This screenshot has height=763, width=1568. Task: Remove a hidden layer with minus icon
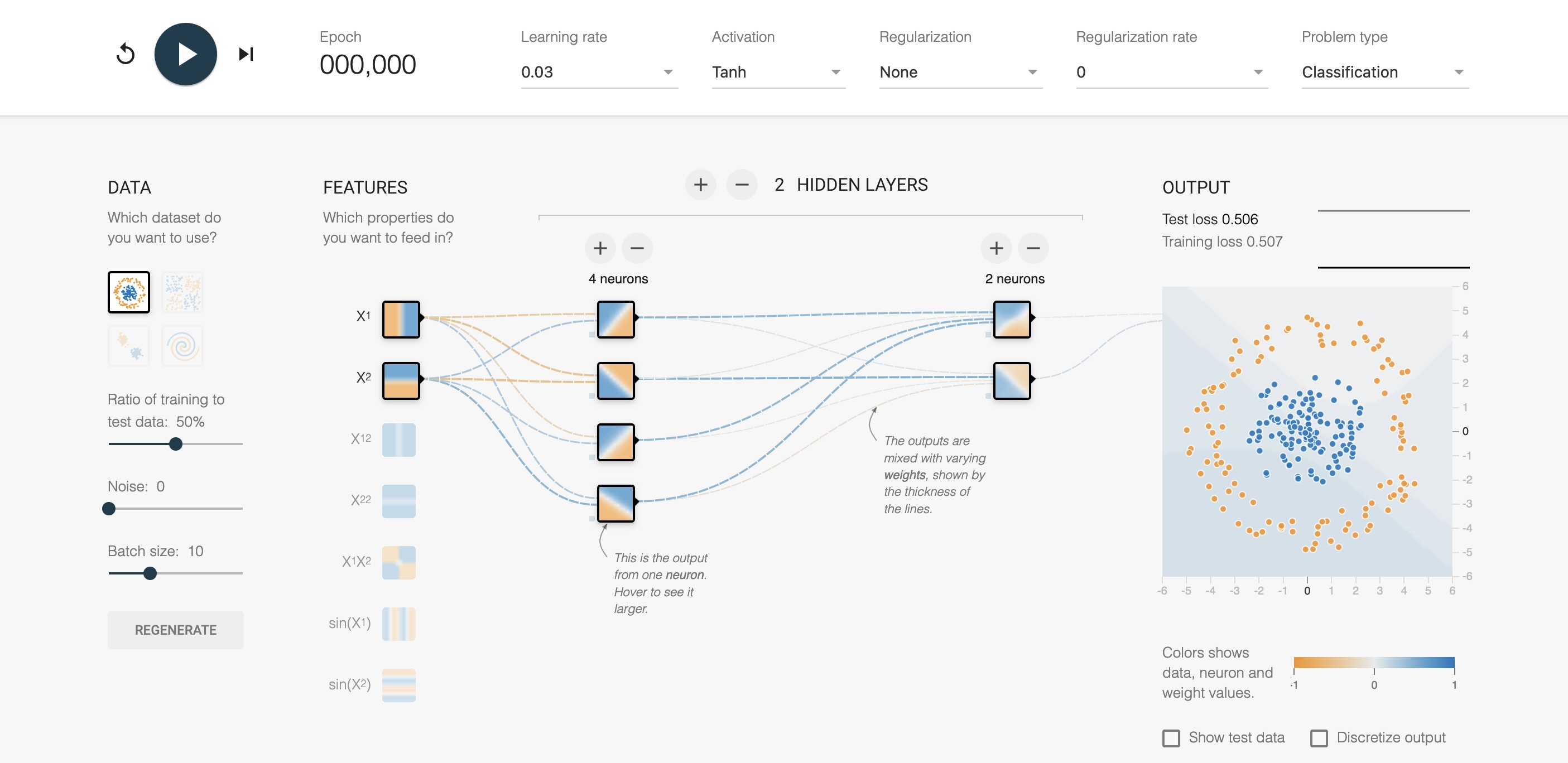click(742, 185)
